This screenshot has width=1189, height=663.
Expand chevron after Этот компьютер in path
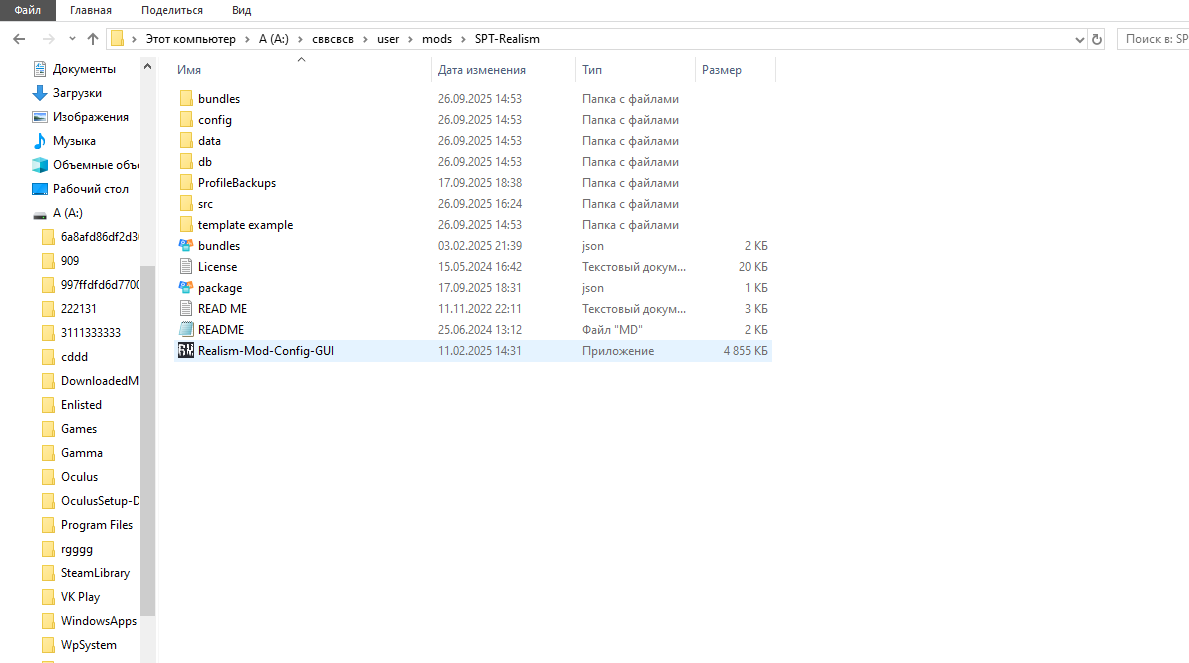click(x=247, y=39)
